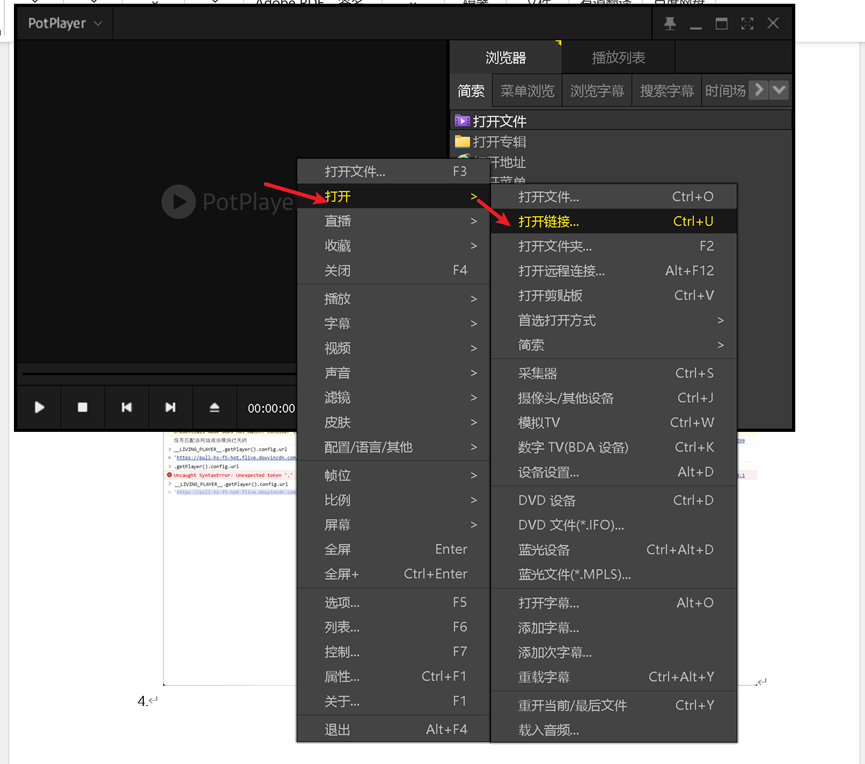Toggle PotPlayer fullscreen from the title bar
The height and width of the screenshot is (764, 865).
[747, 23]
